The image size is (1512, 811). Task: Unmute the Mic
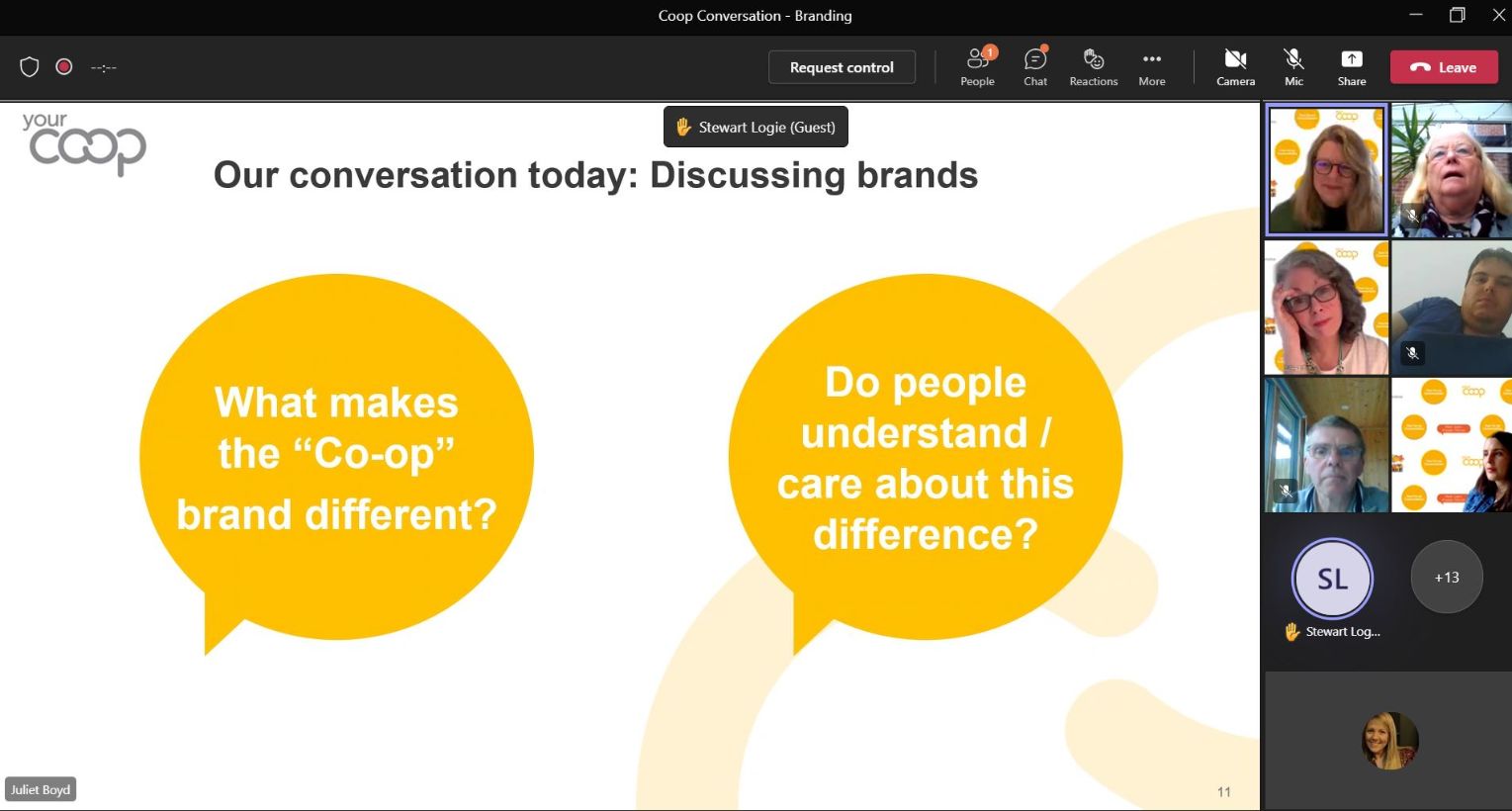click(x=1293, y=67)
